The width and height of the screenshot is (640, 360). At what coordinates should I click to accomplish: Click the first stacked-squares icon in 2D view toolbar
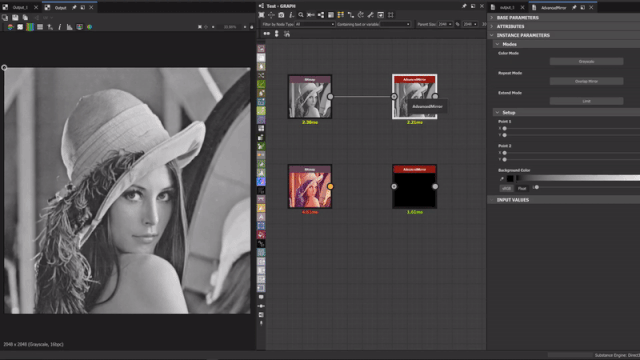(x=5, y=18)
